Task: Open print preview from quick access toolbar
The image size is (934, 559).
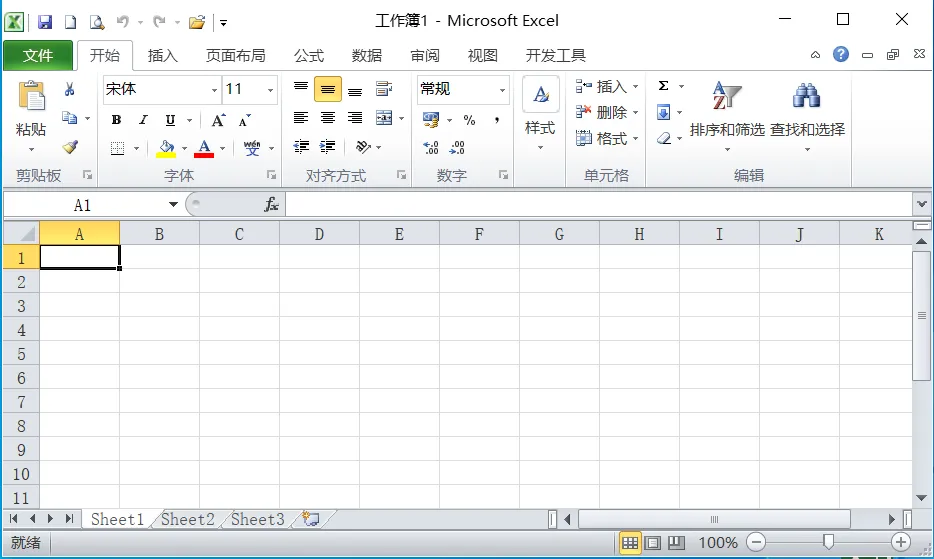Action: pos(96,22)
